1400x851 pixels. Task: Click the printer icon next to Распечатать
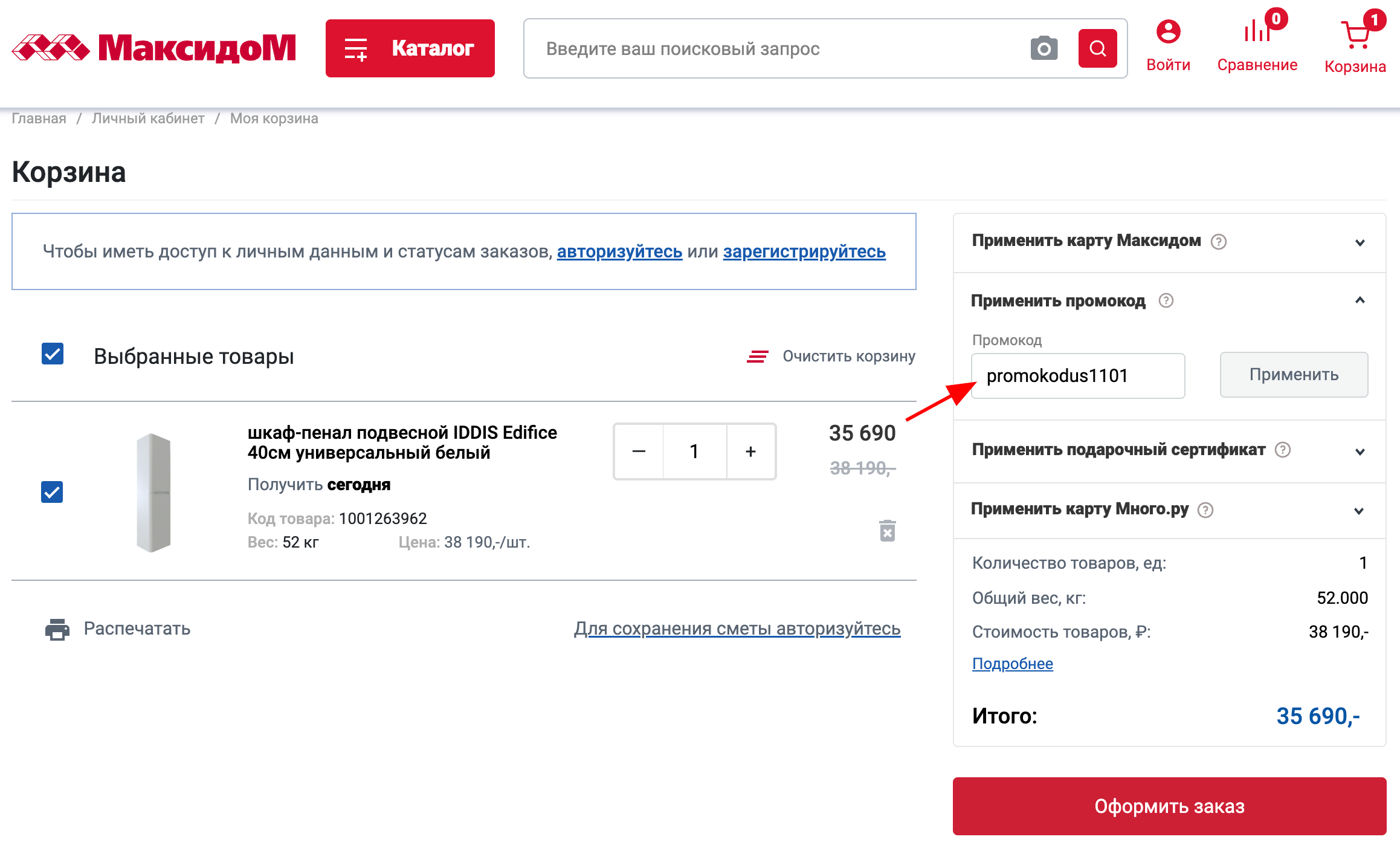pos(56,629)
